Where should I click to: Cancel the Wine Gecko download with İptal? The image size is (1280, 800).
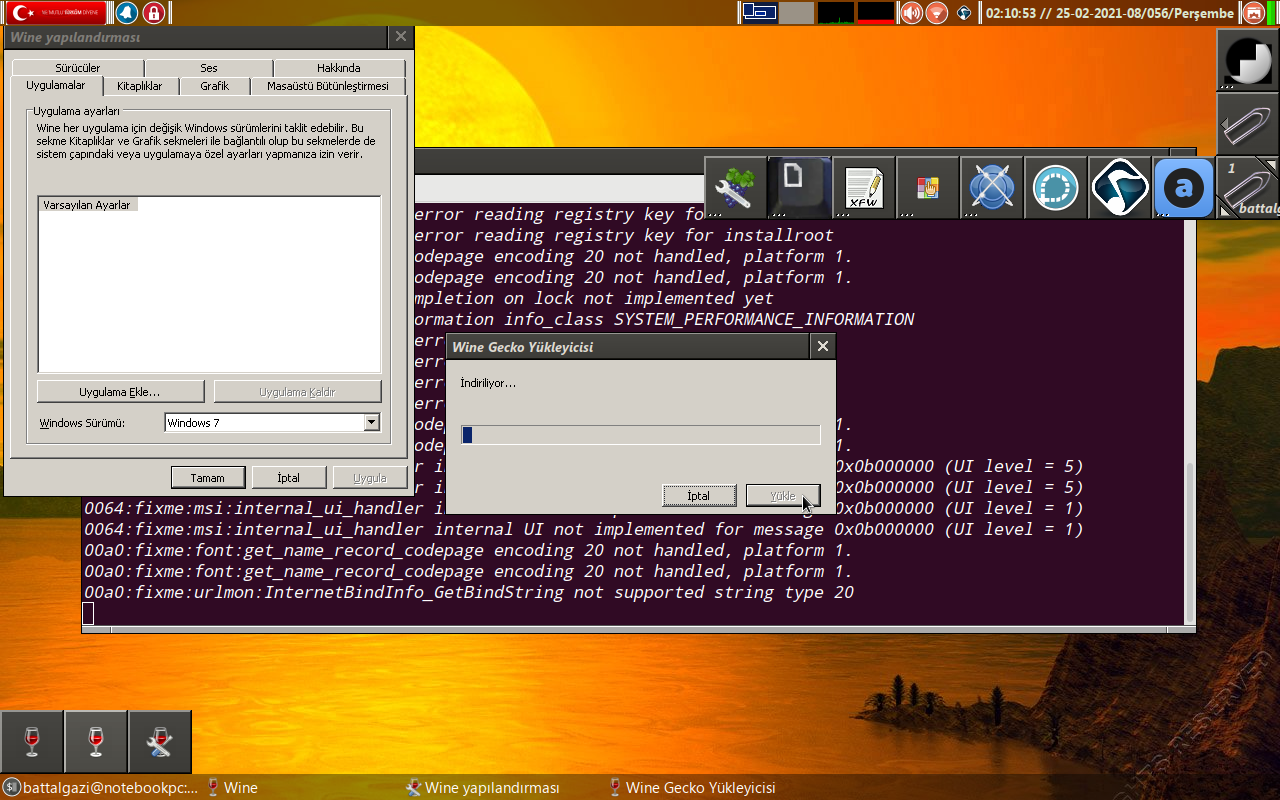tap(699, 496)
